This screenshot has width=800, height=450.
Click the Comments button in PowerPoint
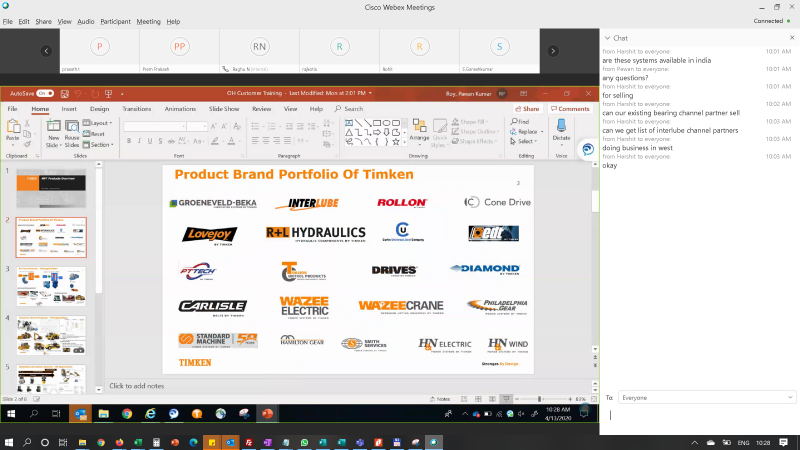point(570,108)
